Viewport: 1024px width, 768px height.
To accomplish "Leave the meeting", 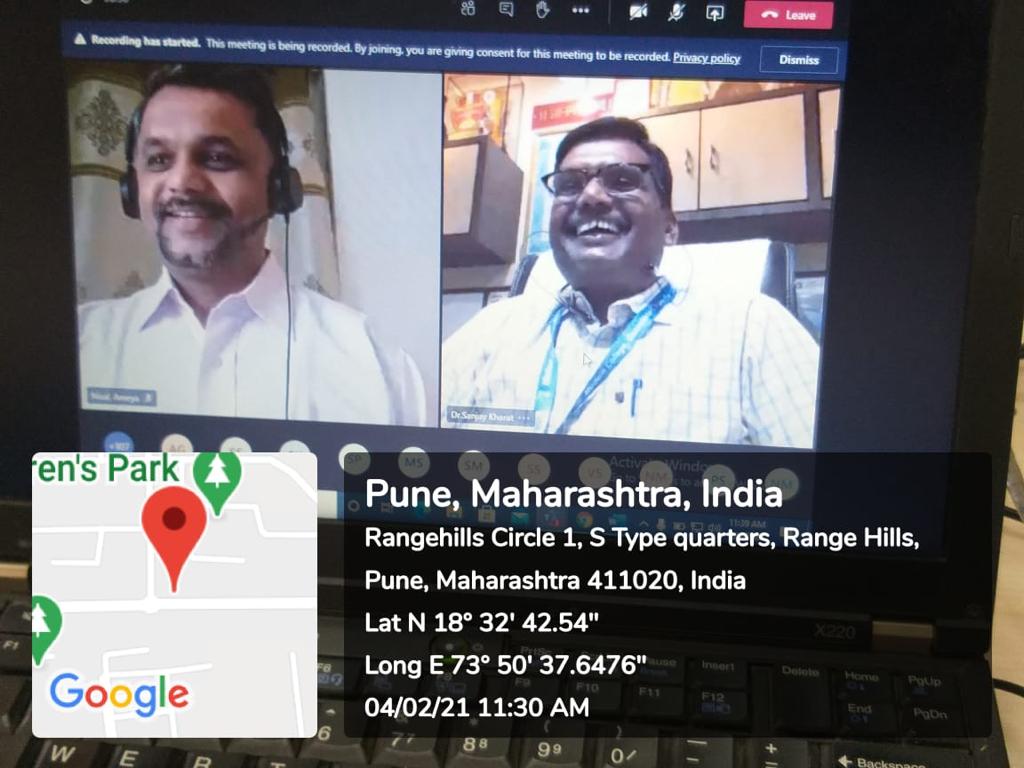I will tap(788, 14).
